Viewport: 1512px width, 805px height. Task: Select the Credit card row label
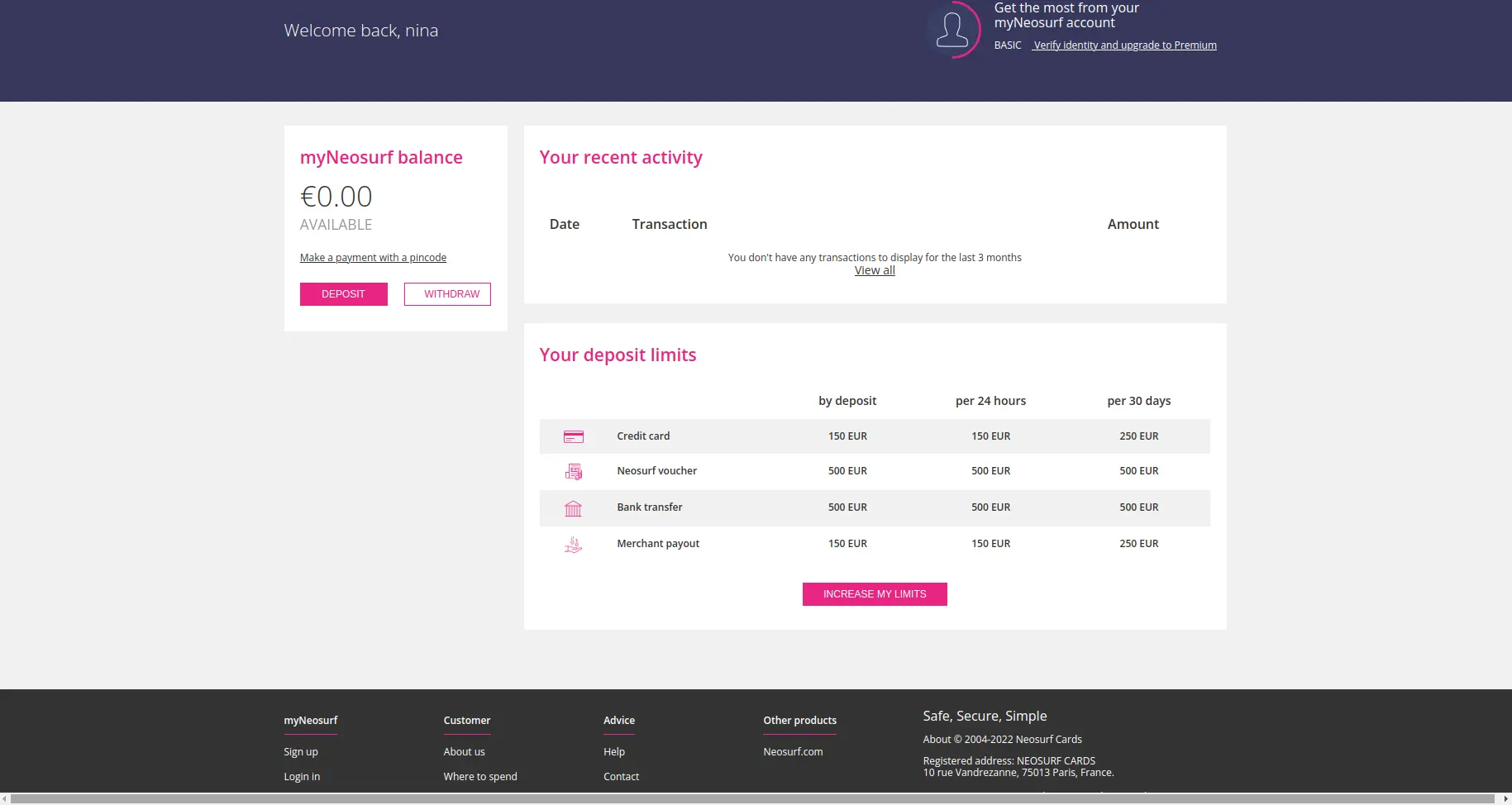click(x=643, y=436)
